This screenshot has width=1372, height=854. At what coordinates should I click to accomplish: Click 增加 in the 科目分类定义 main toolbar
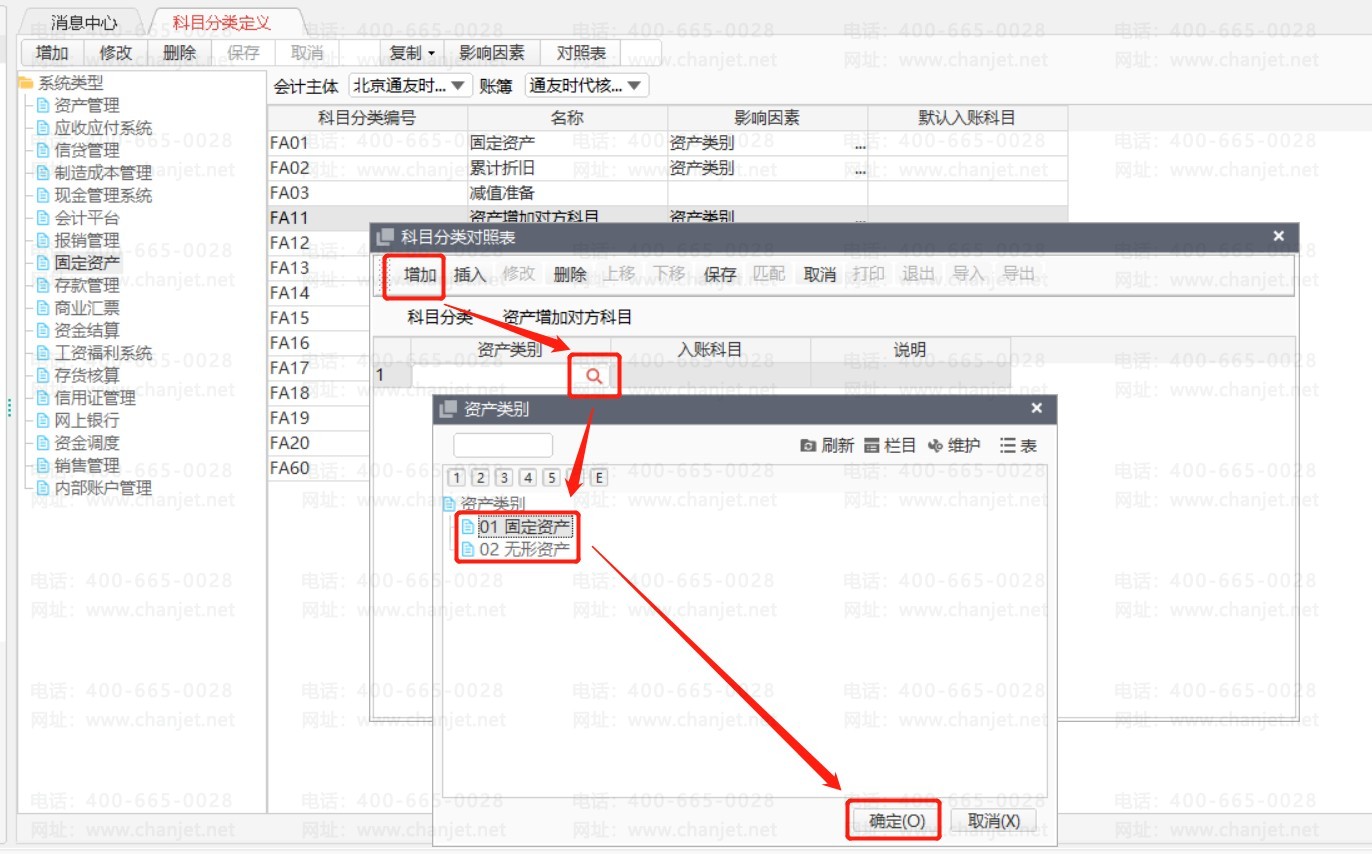[x=52, y=53]
